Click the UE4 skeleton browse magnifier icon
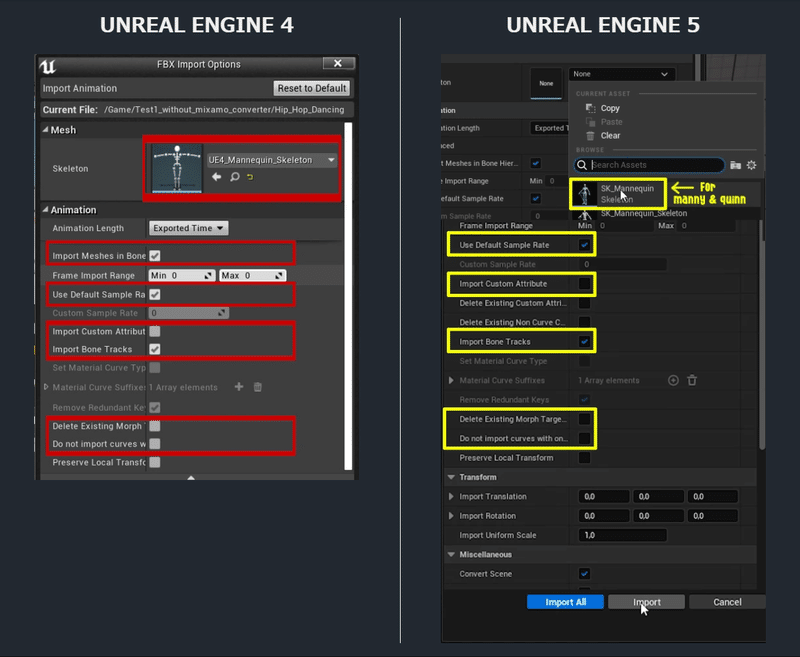Viewport: 800px width, 657px height. (234, 176)
